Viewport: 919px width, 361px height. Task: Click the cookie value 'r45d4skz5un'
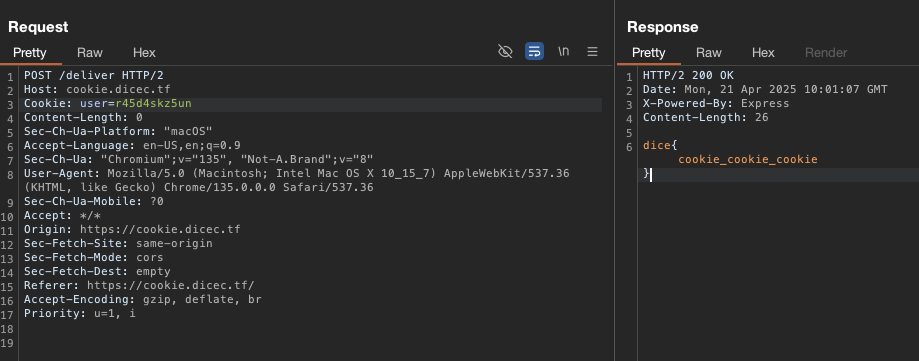pyautogui.click(x=154, y=104)
